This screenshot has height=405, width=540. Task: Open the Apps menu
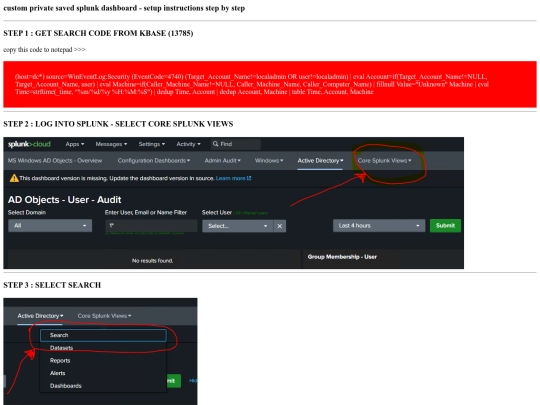[x=75, y=144]
